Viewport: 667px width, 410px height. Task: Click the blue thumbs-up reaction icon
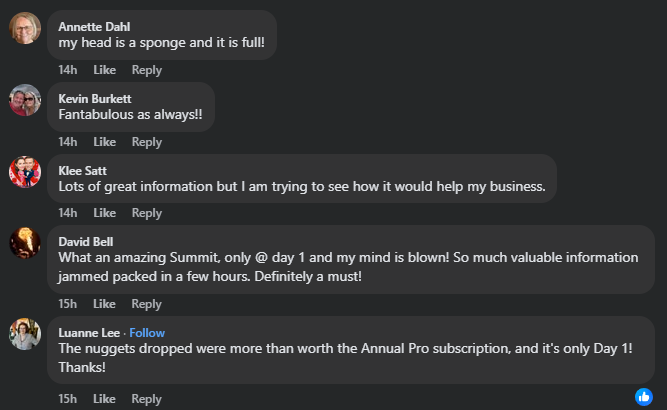point(644,397)
